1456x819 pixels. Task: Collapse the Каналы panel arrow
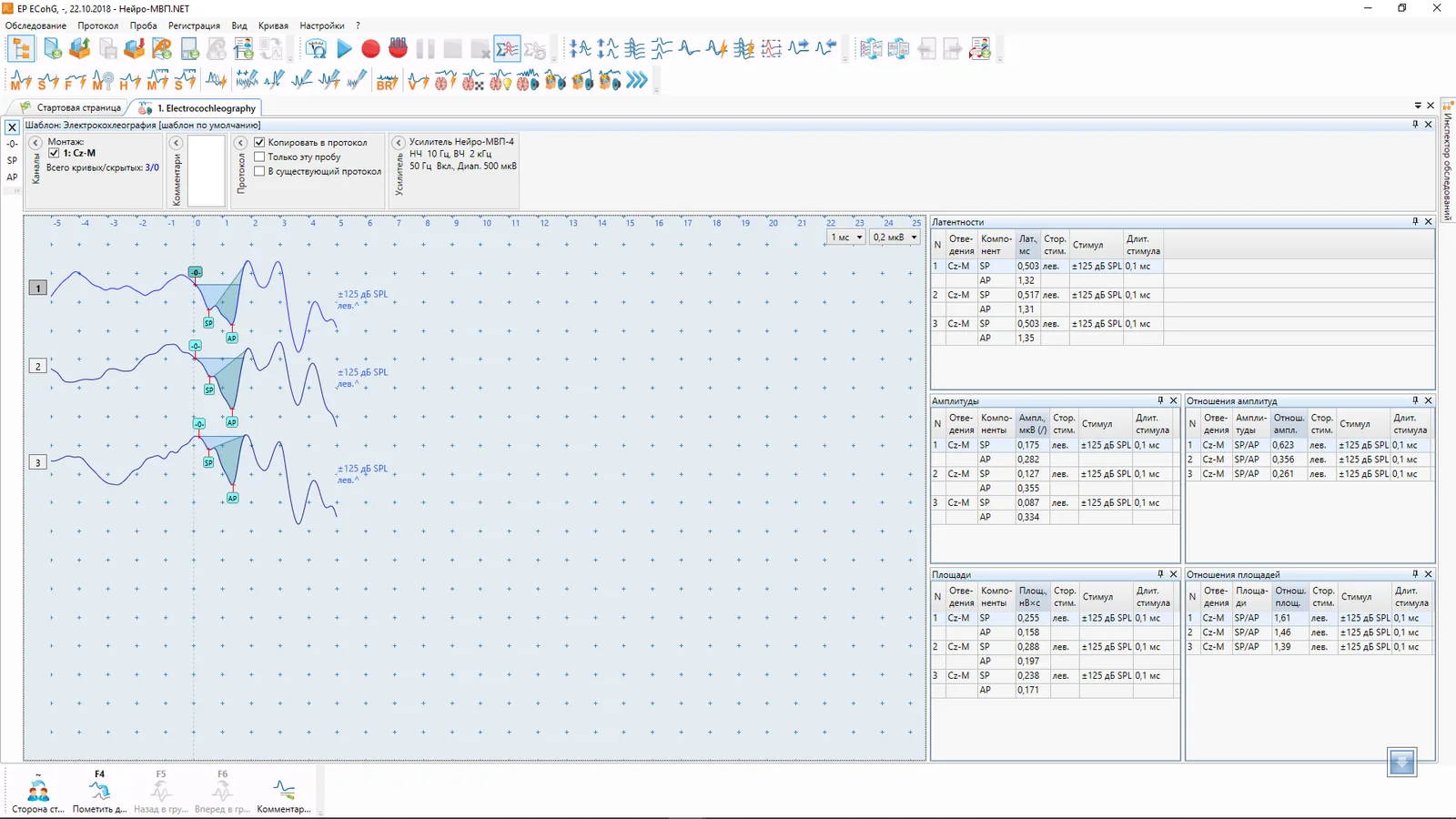(x=35, y=143)
